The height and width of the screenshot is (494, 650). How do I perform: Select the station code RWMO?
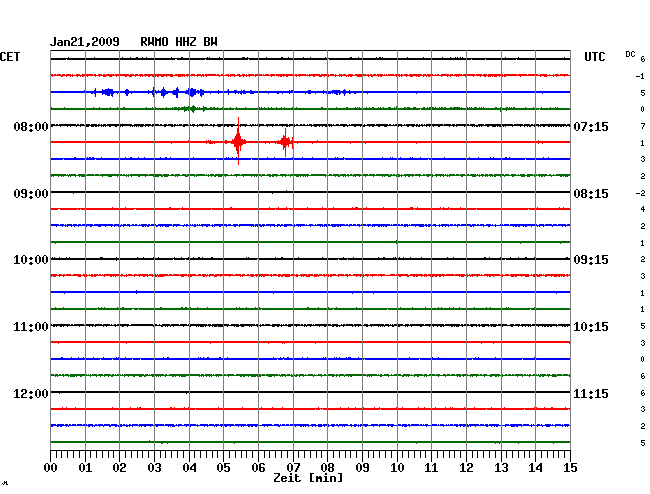(x=154, y=42)
